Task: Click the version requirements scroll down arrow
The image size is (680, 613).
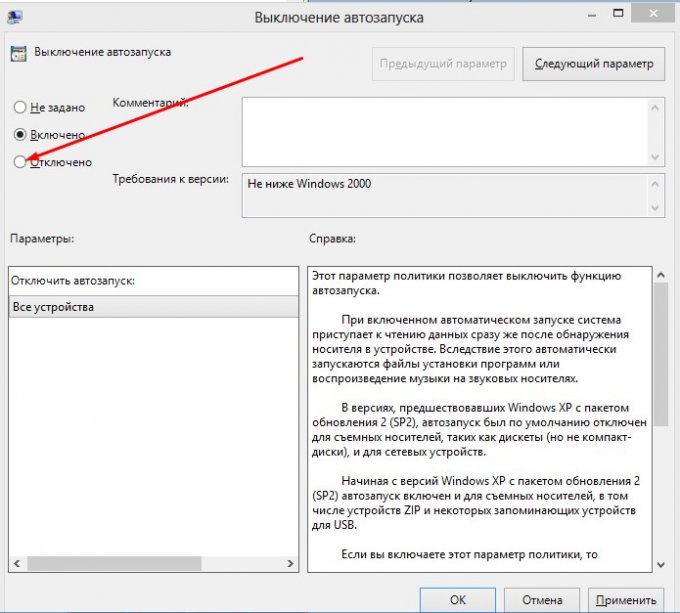Action: (656, 207)
